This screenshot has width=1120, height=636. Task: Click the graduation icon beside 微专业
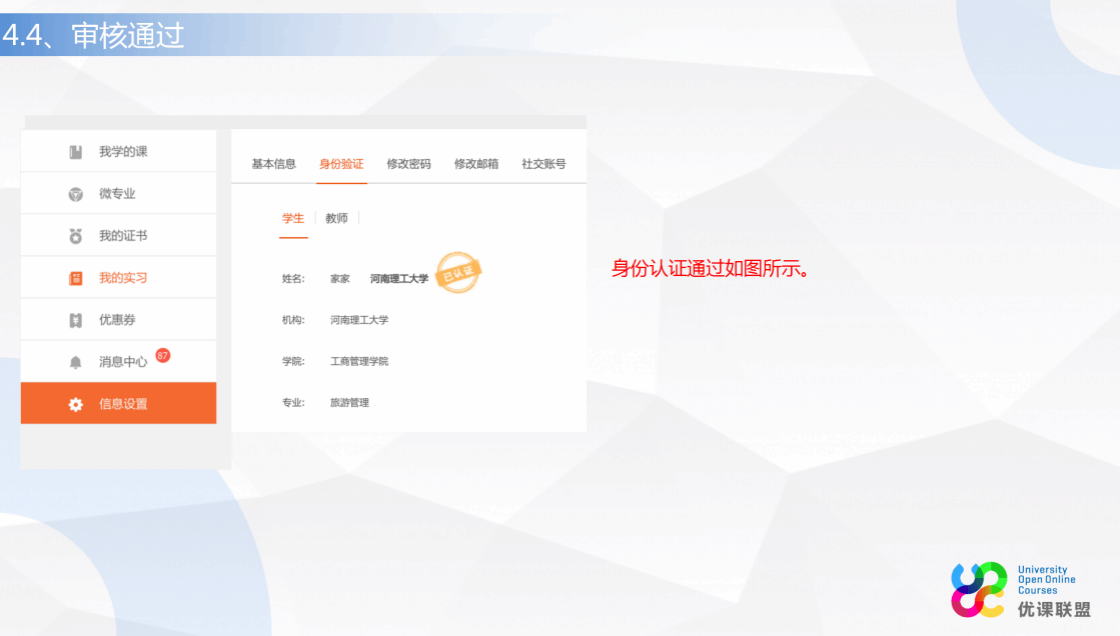pos(76,194)
